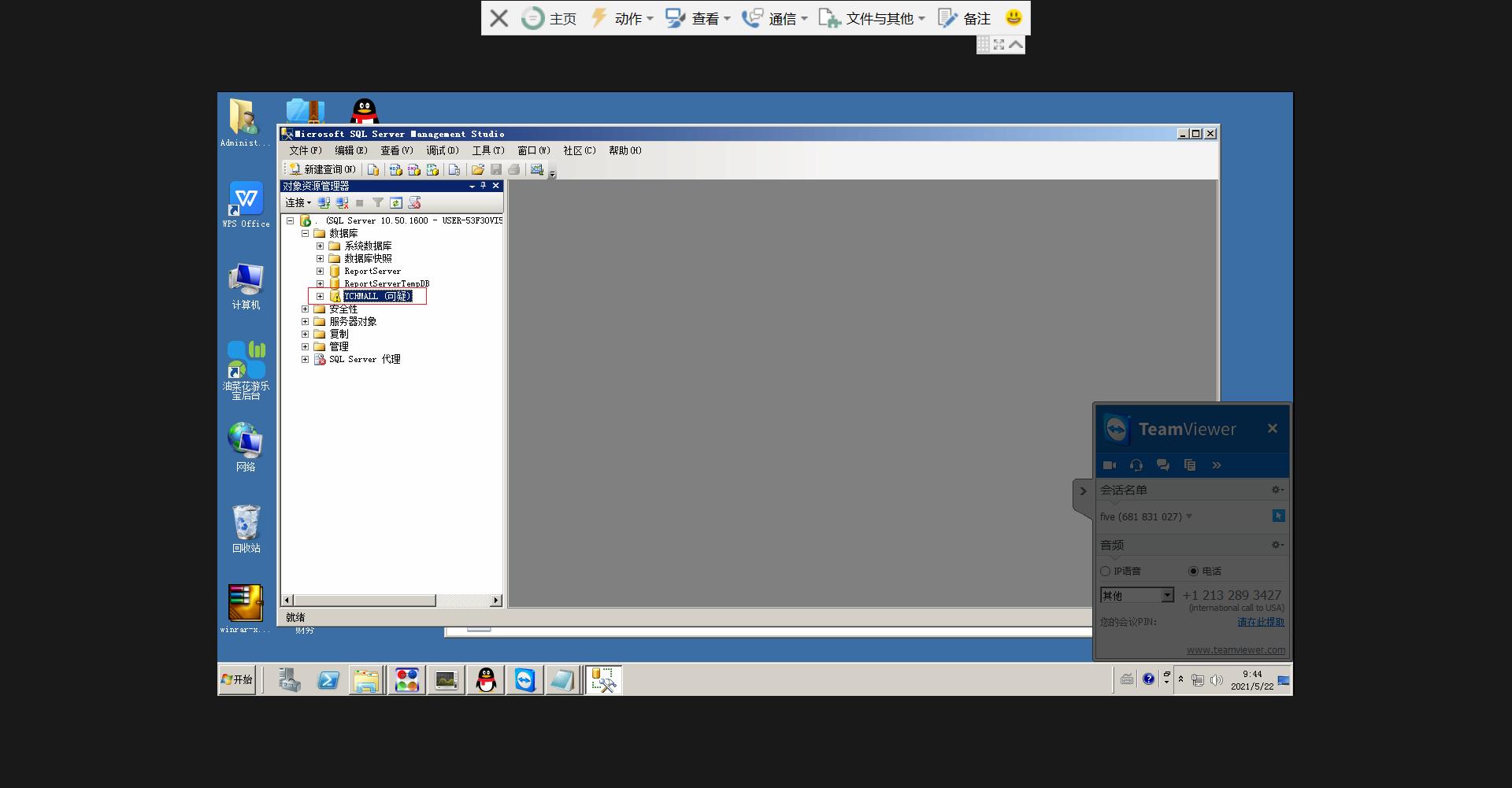The image size is (1512, 788).
Task: Open Object Explorer window position dropdown arrow
Action: point(472,186)
